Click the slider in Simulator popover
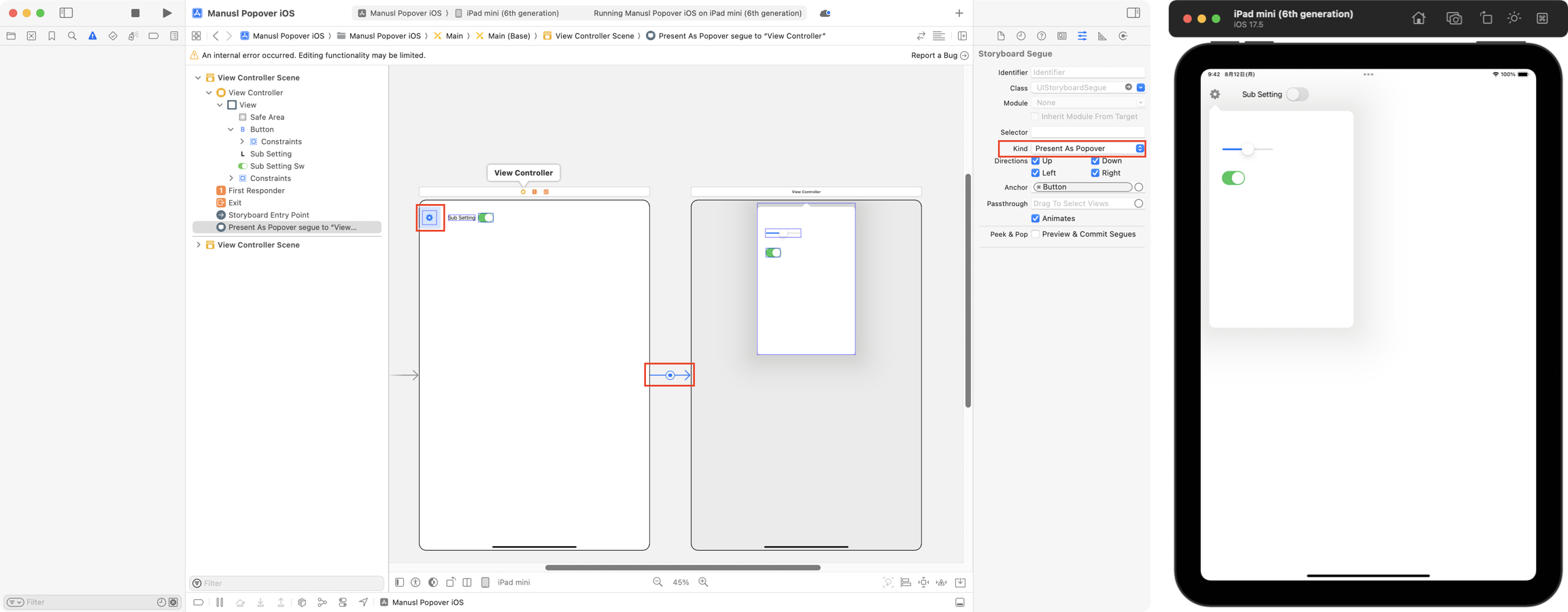1568x612 pixels. click(x=1247, y=149)
